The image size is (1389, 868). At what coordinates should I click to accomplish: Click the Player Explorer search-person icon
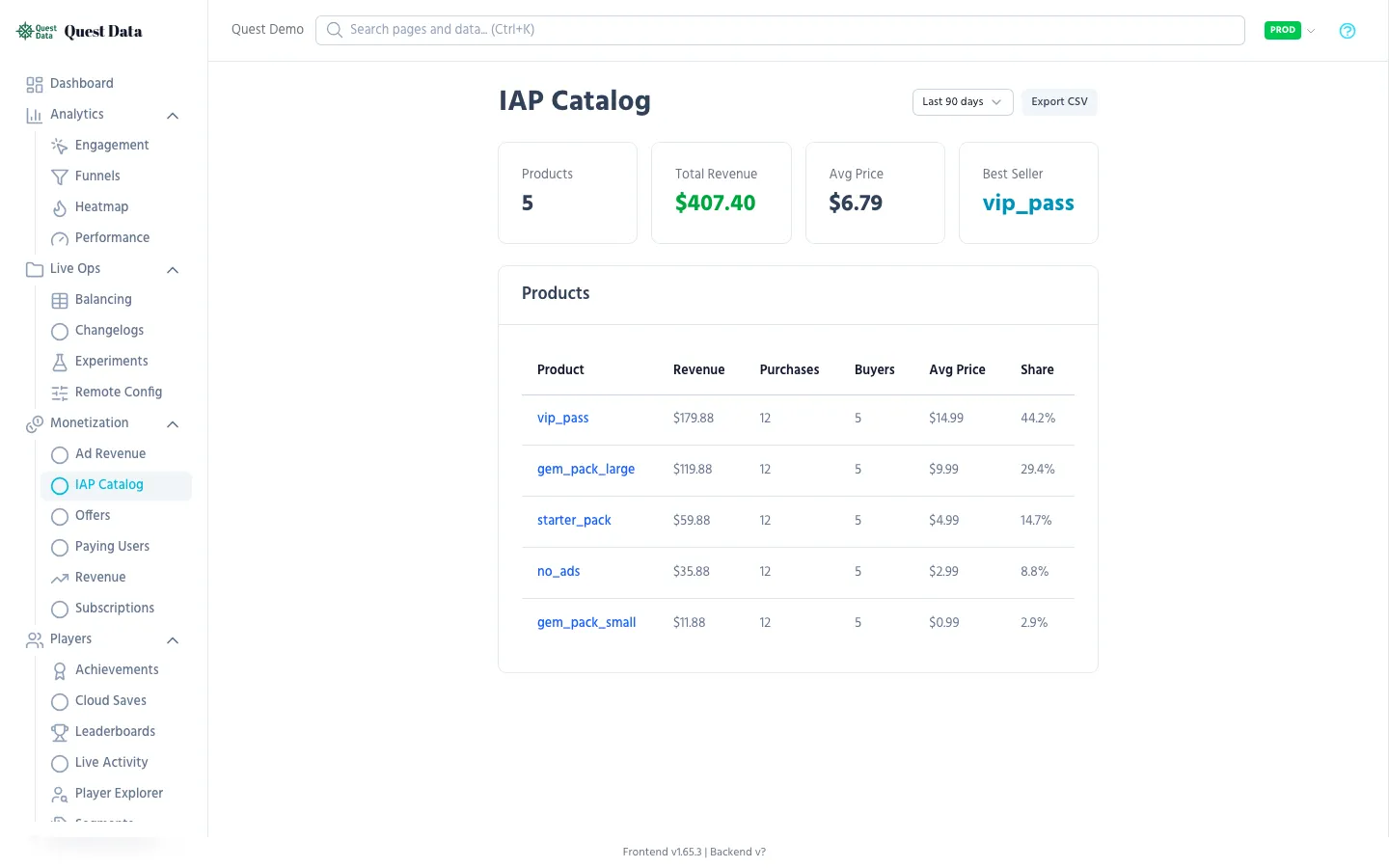click(60, 794)
